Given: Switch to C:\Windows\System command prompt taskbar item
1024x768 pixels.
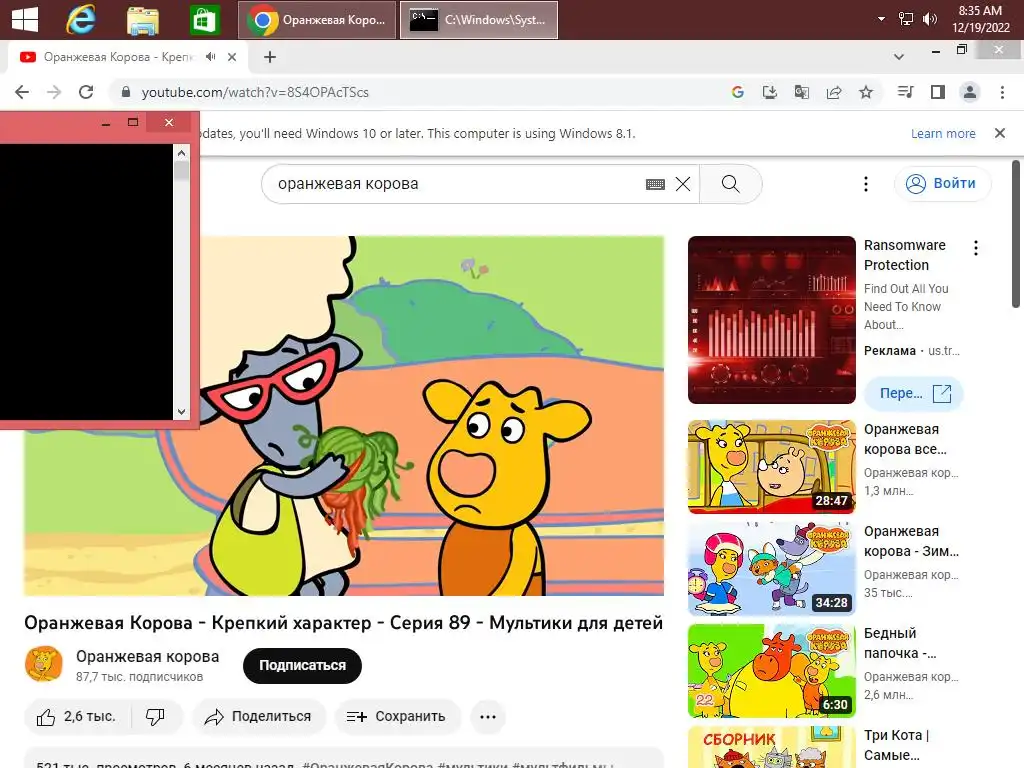Looking at the screenshot, I should point(479,20).
